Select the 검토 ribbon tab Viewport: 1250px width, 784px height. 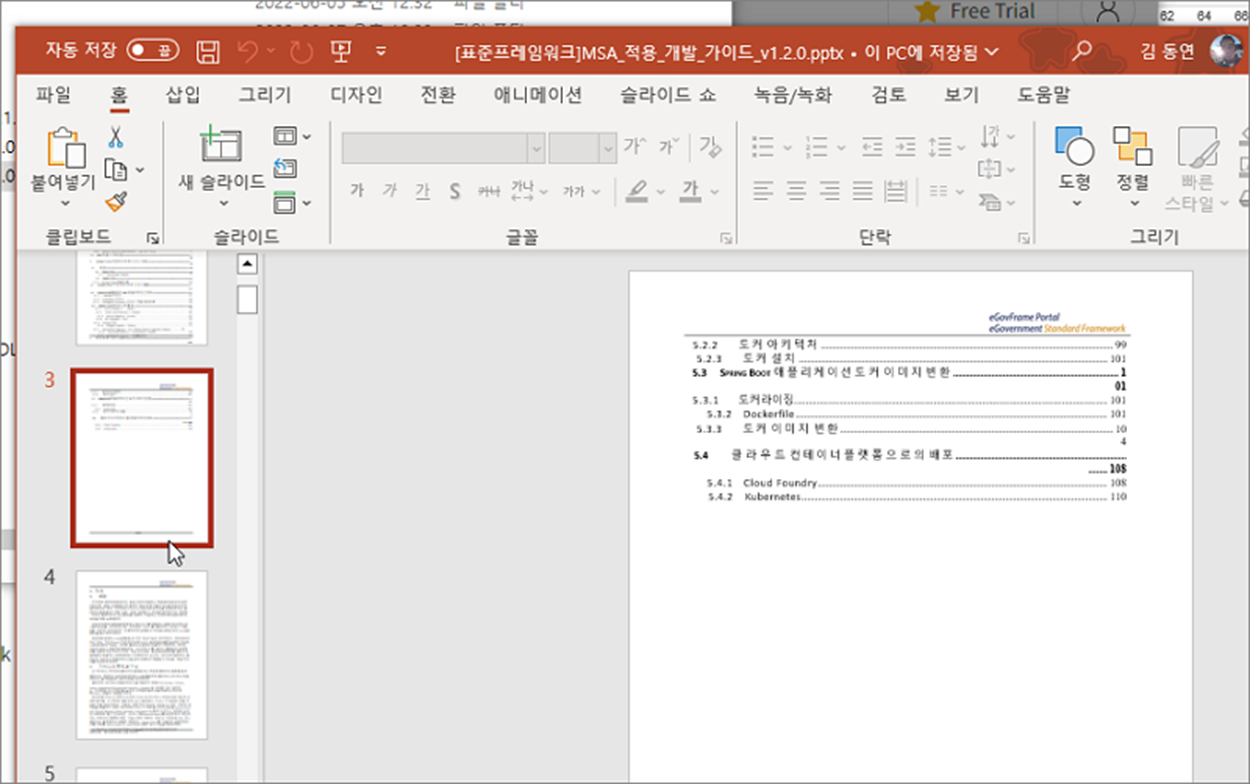pos(889,96)
